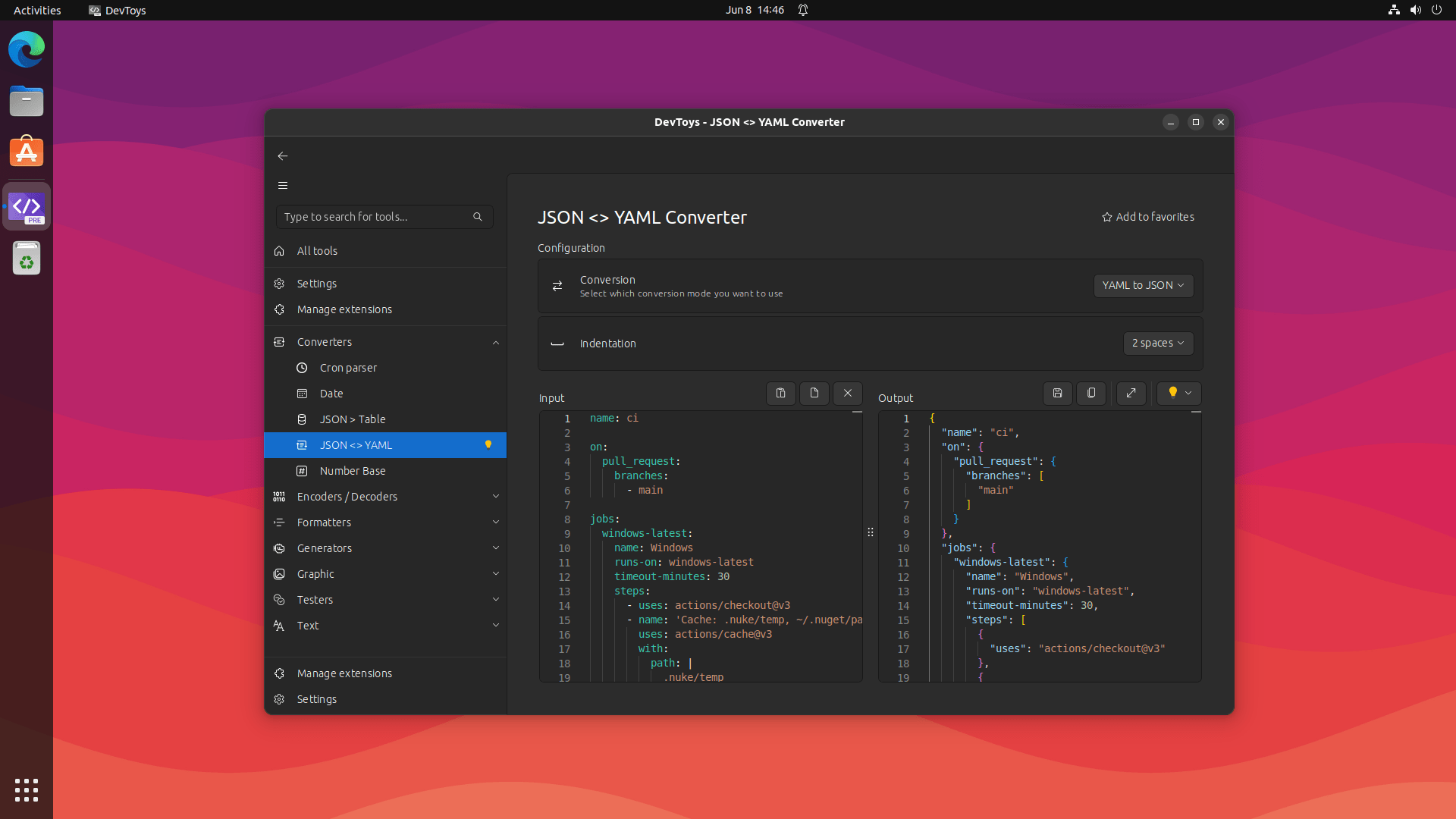Expand the Encoders / Decoders category
The width and height of the screenshot is (1456, 819).
(347, 497)
